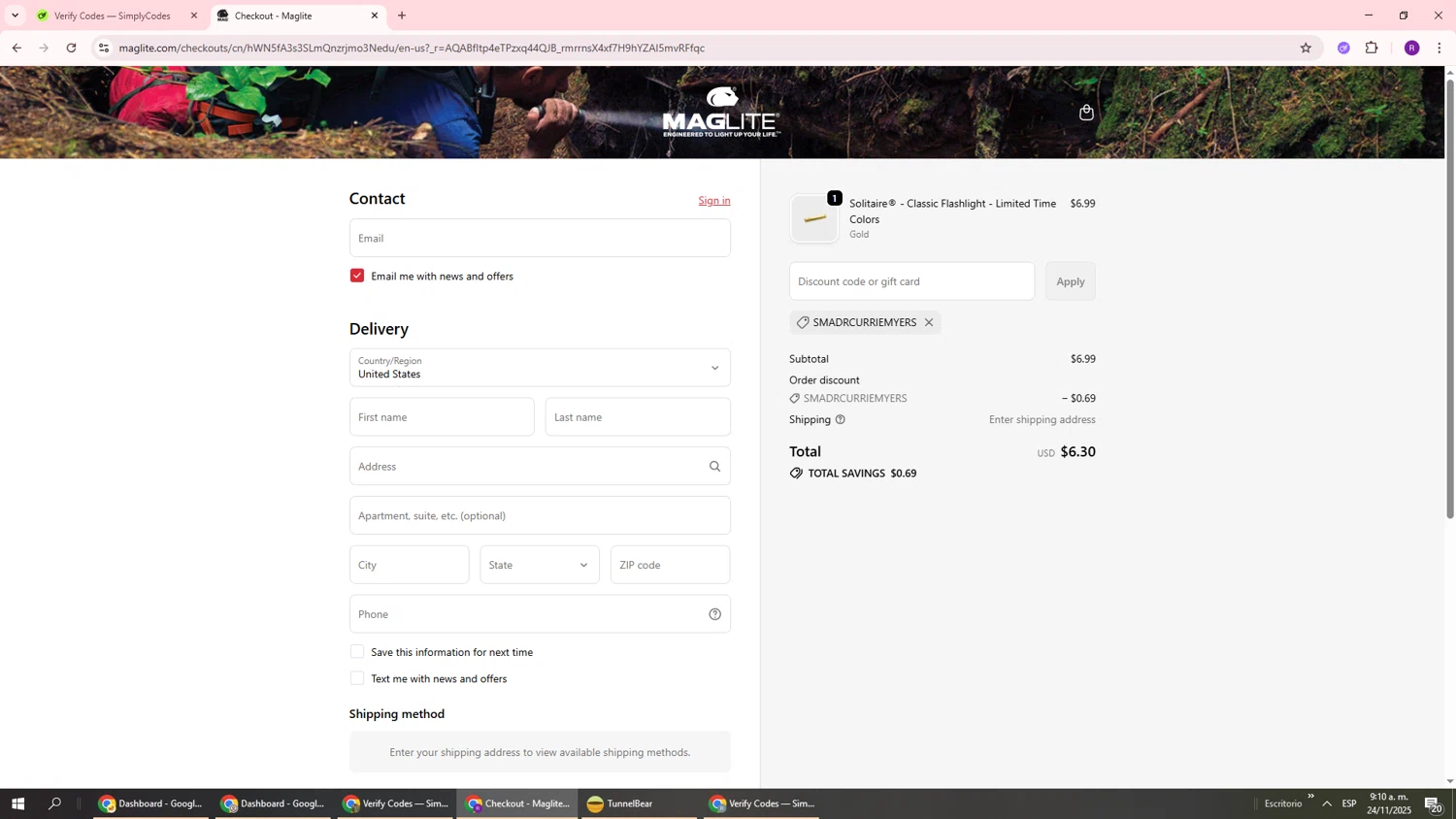The height and width of the screenshot is (819, 1456).
Task: Check Save this information for next time
Action: pos(357,652)
